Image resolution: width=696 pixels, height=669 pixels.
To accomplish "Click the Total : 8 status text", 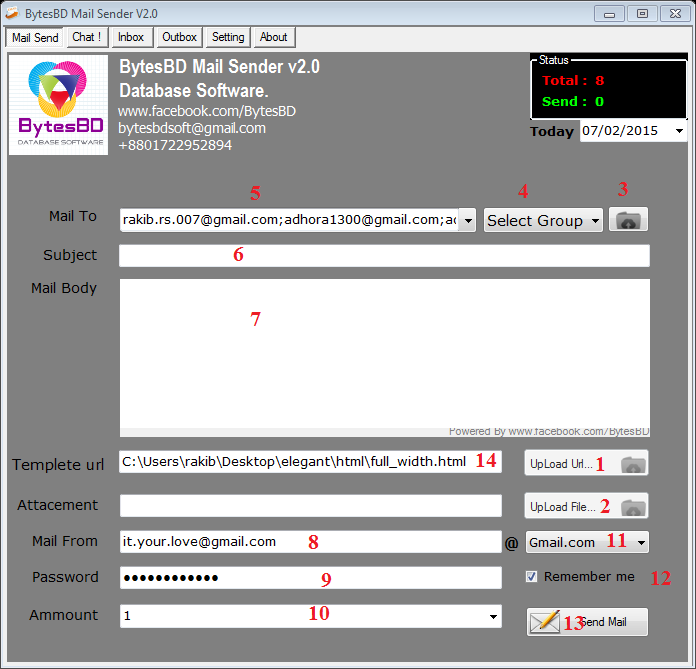I will tap(573, 80).
